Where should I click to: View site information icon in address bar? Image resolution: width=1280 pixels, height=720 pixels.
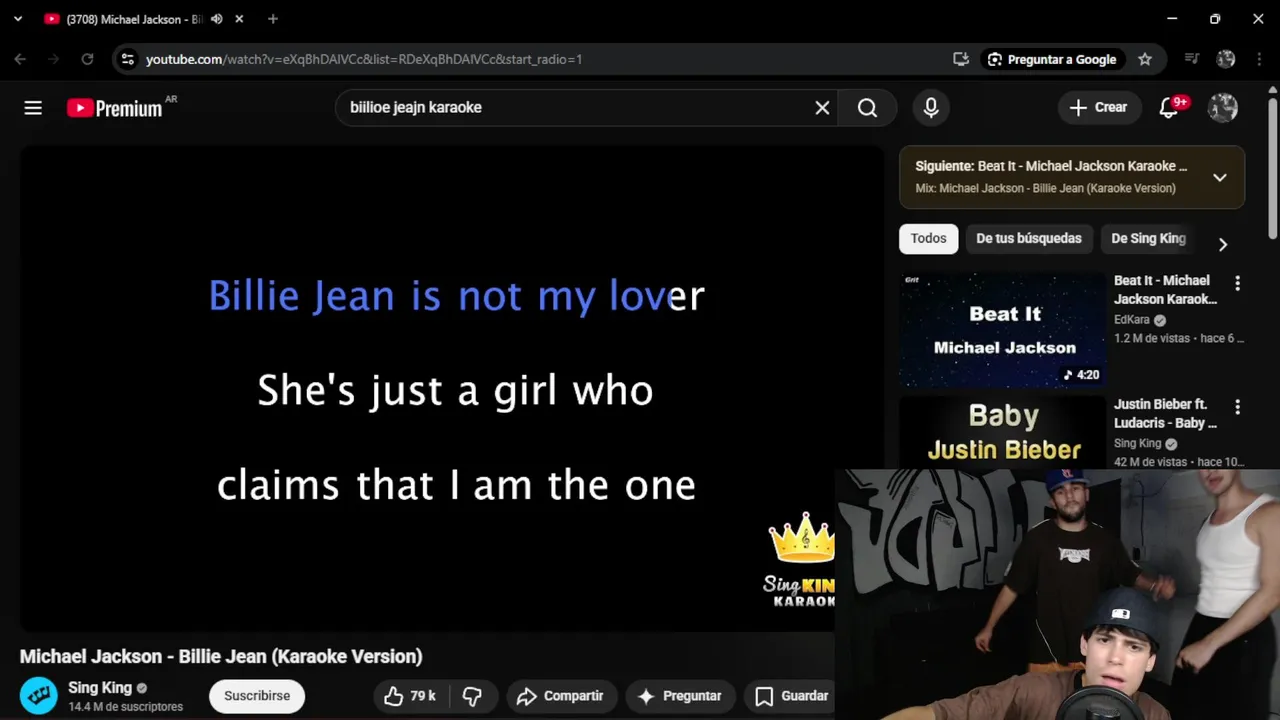point(127,59)
